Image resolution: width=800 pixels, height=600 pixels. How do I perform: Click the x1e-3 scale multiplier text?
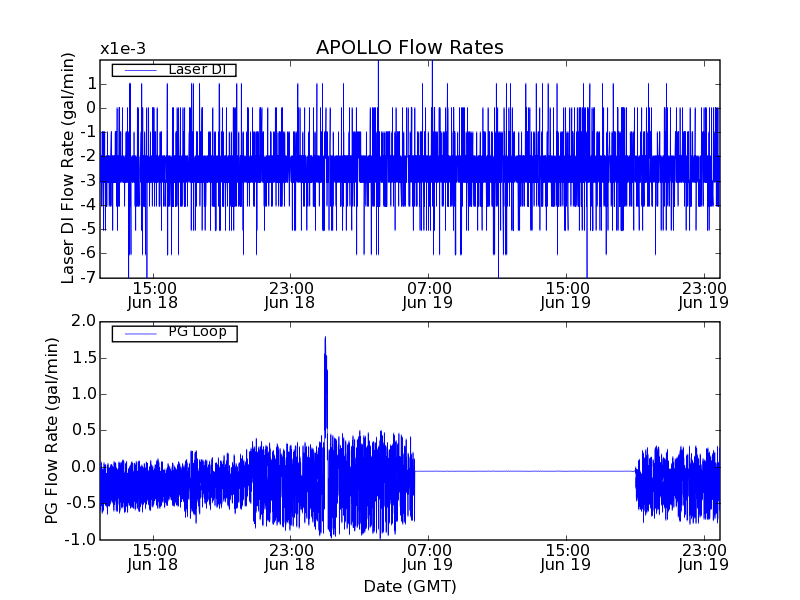pos(122,49)
